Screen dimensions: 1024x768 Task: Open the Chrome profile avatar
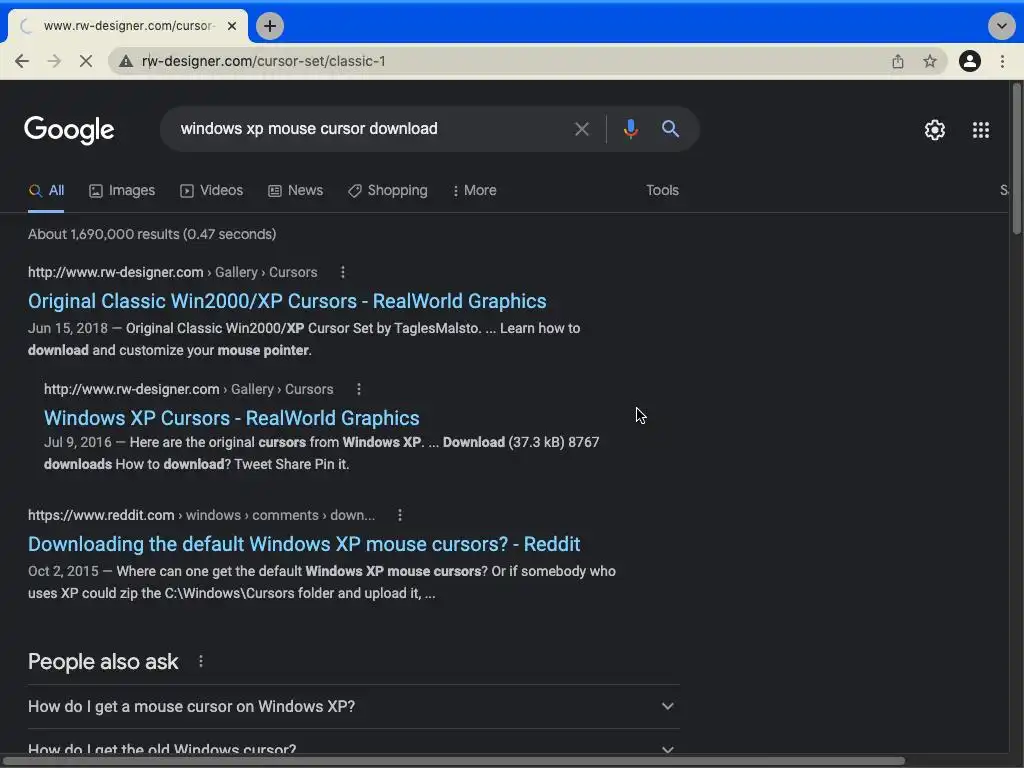coord(970,61)
